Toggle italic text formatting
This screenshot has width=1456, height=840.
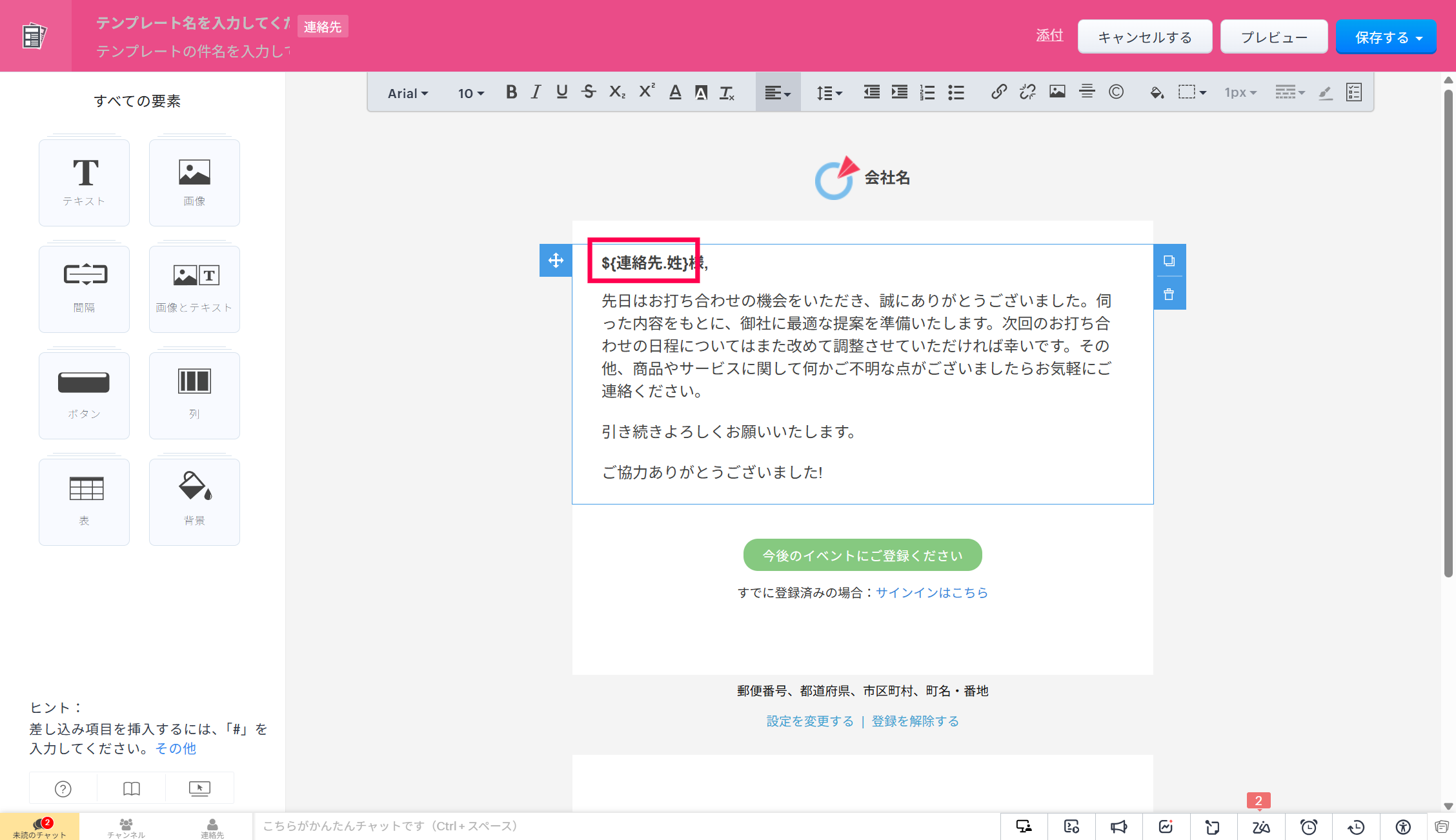click(x=536, y=92)
